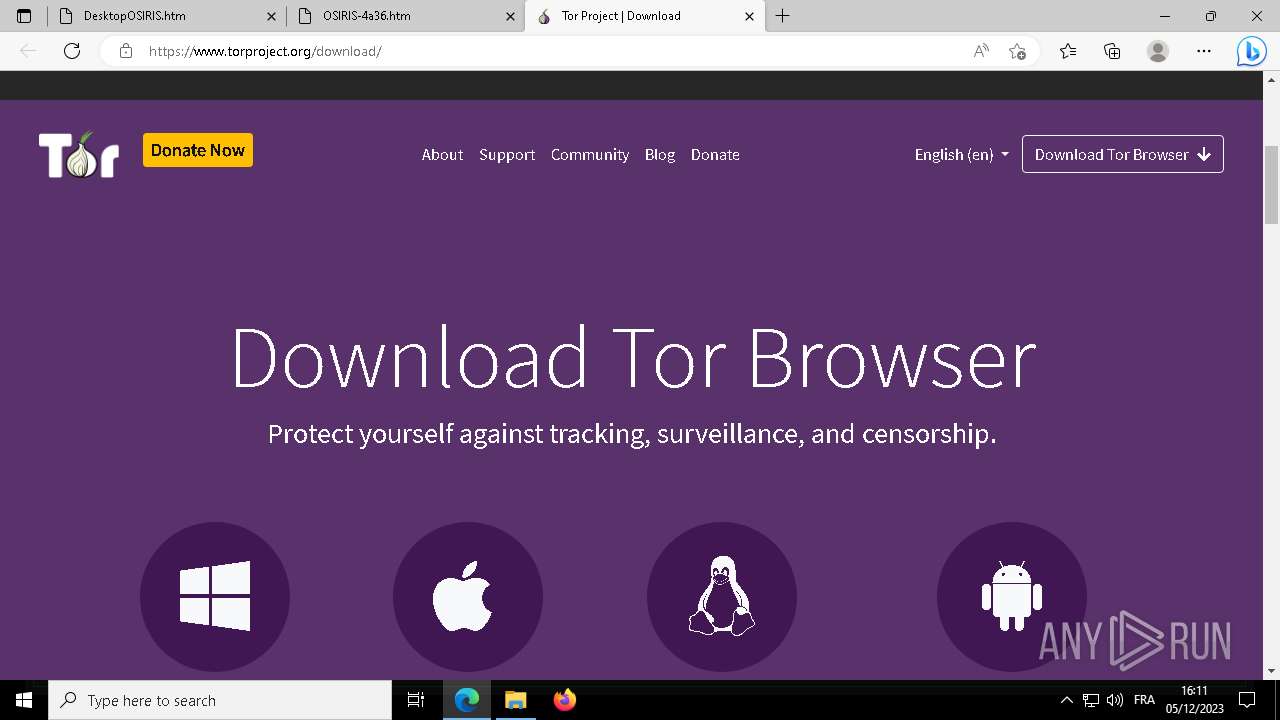The height and width of the screenshot is (720, 1280).
Task: Switch to the OSIRIS-4a36.htm tab
Action: tap(406, 16)
